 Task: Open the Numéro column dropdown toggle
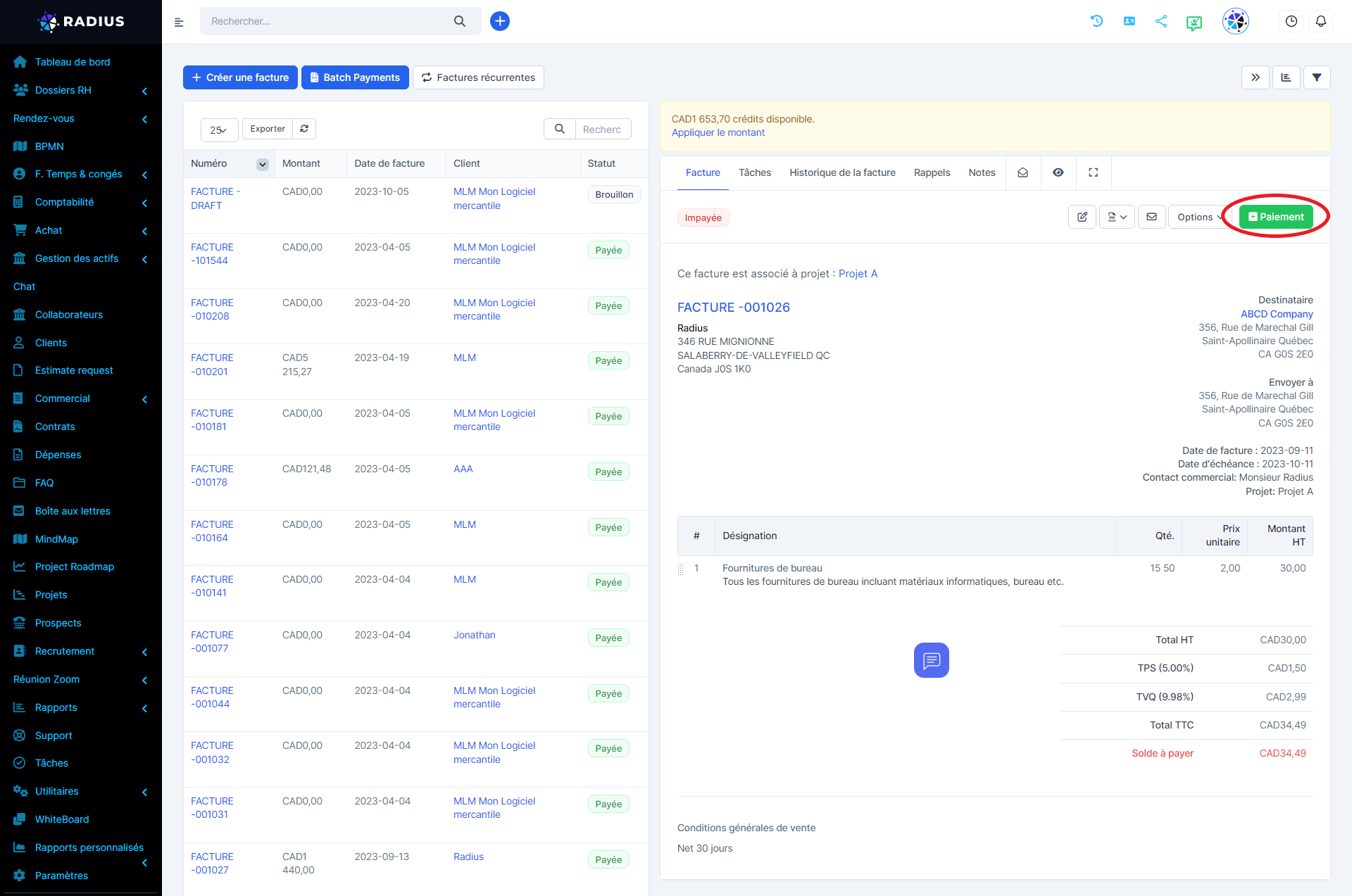point(262,164)
